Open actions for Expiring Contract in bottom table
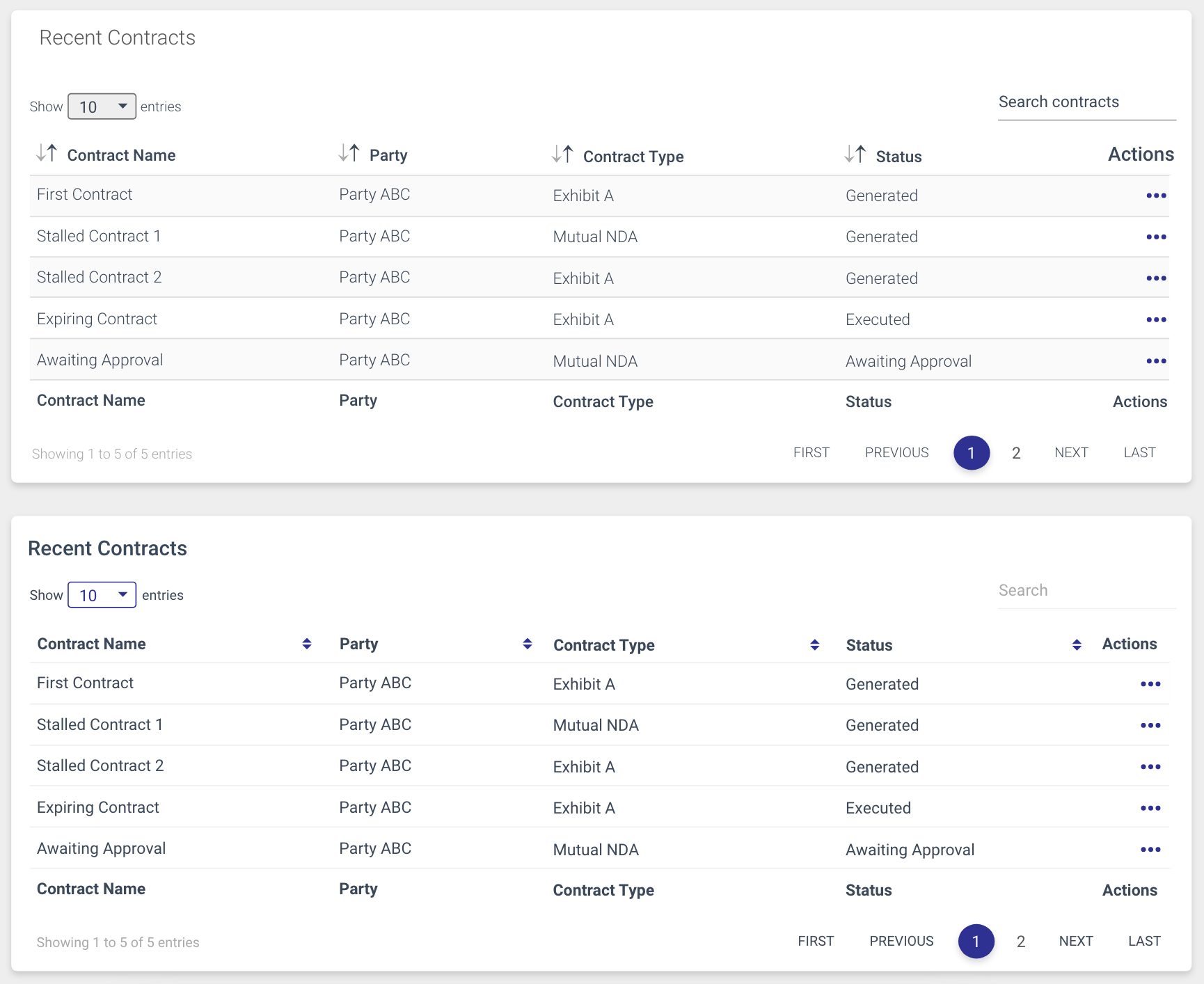 pyautogui.click(x=1150, y=808)
